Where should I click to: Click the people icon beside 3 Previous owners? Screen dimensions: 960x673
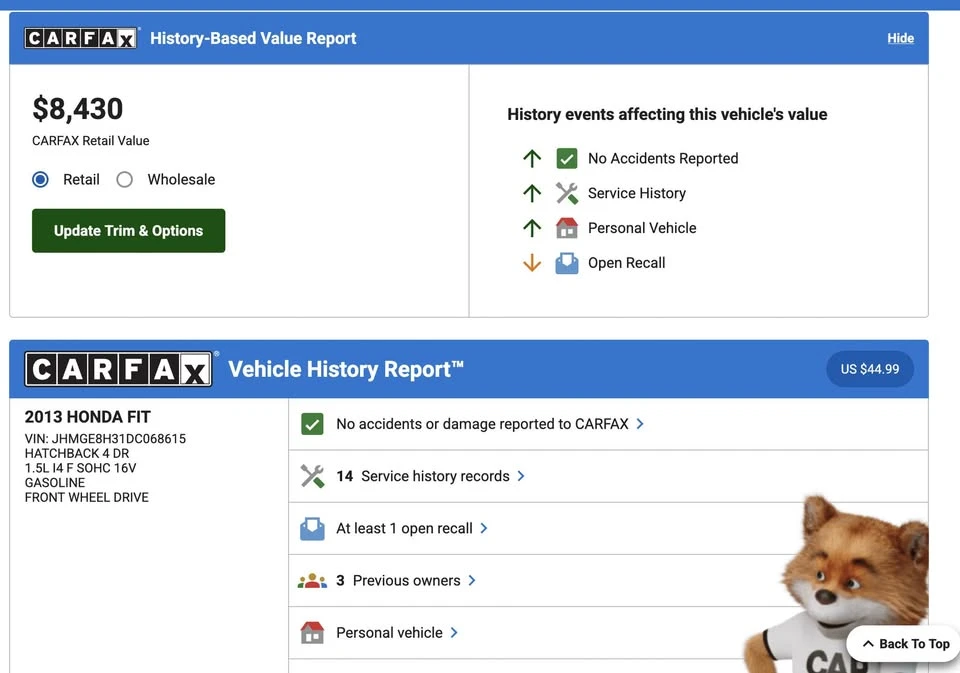coord(312,581)
